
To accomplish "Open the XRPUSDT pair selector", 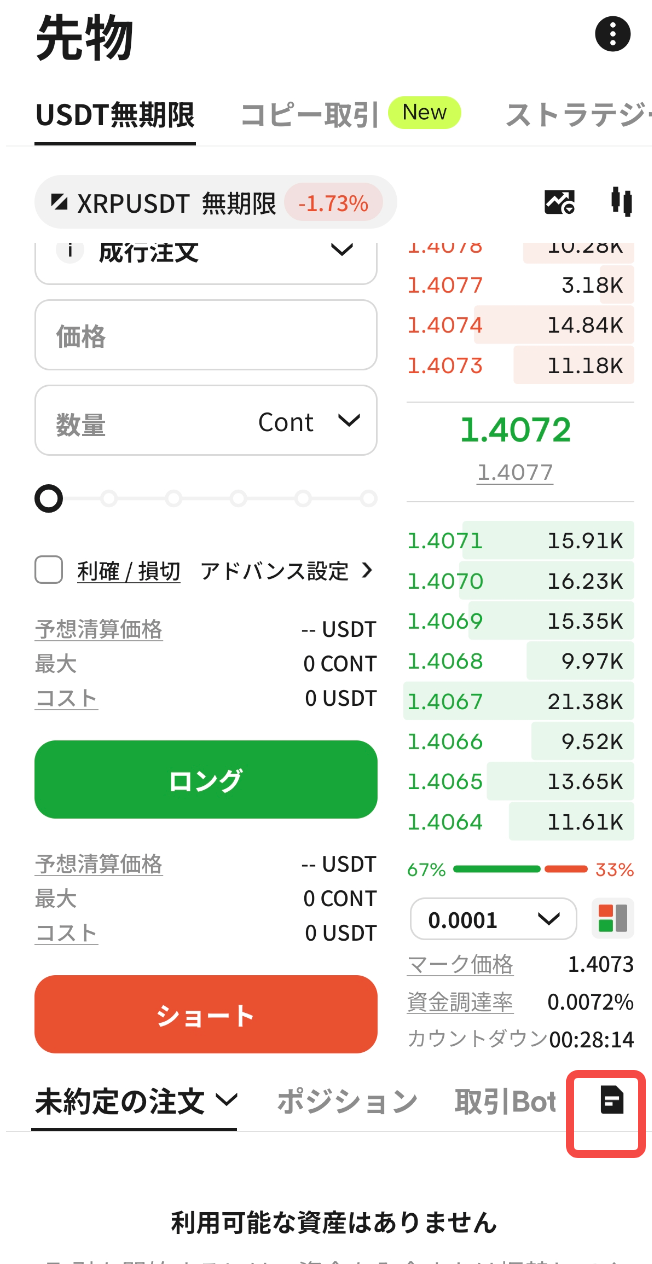I will click(x=215, y=203).
